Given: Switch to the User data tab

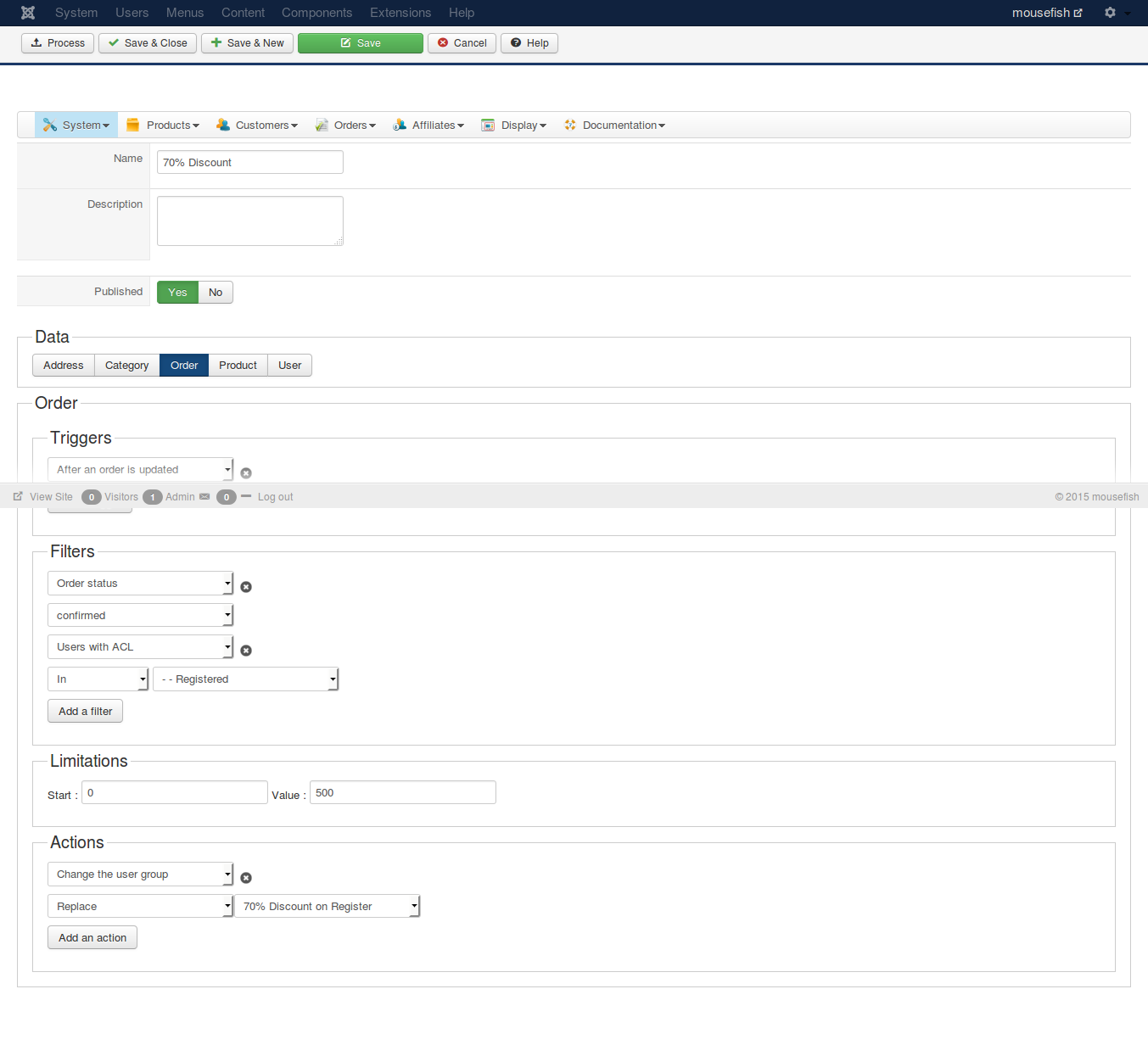Looking at the screenshot, I should click(290, 366).
